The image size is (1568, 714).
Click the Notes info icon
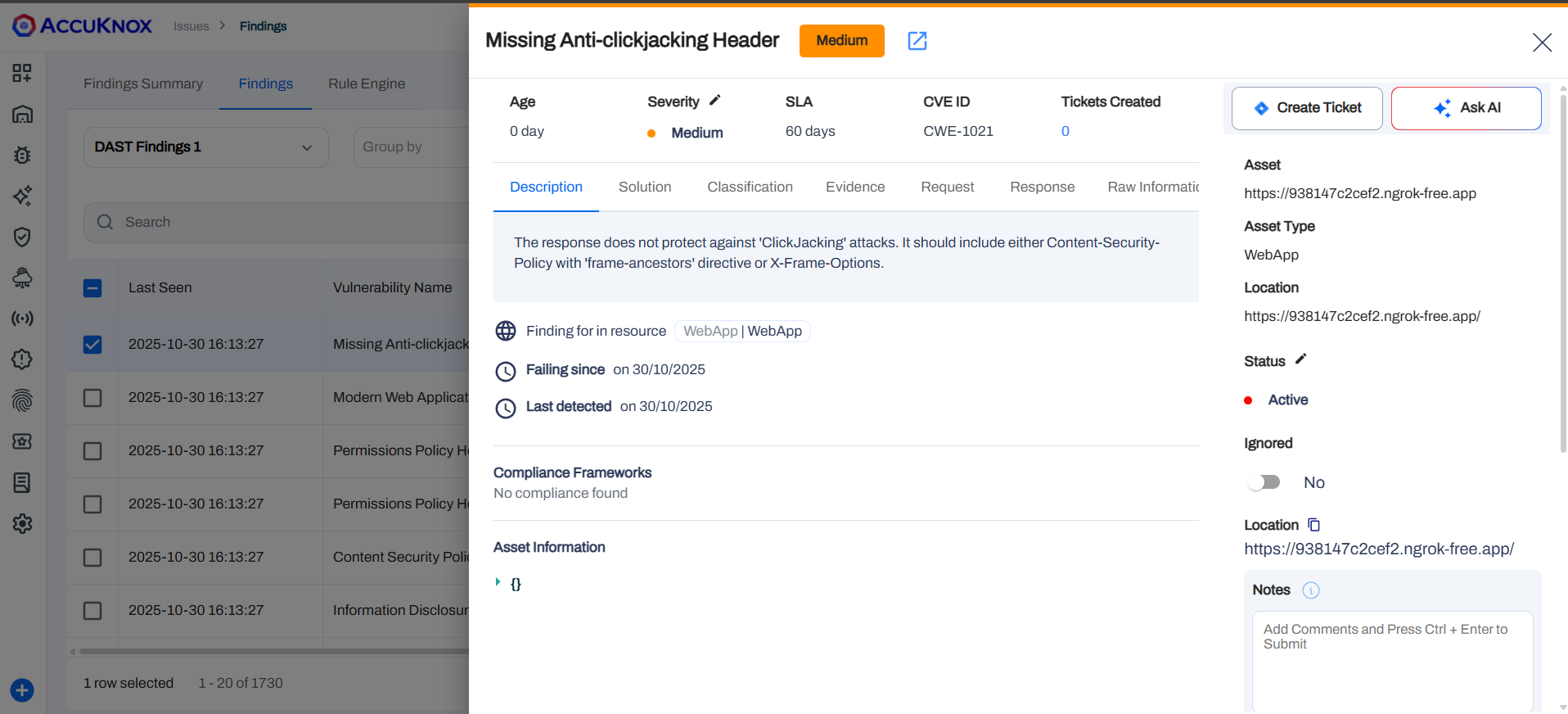[x=1310, y=590]
